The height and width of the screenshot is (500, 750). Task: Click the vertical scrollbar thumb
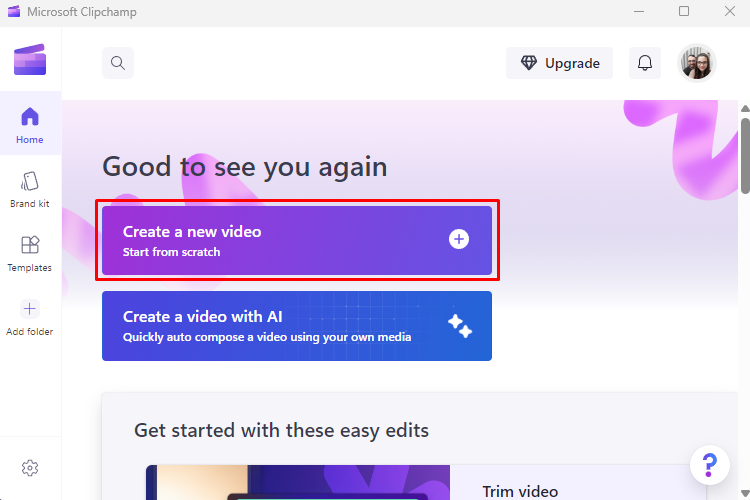(x=745, y=156)
